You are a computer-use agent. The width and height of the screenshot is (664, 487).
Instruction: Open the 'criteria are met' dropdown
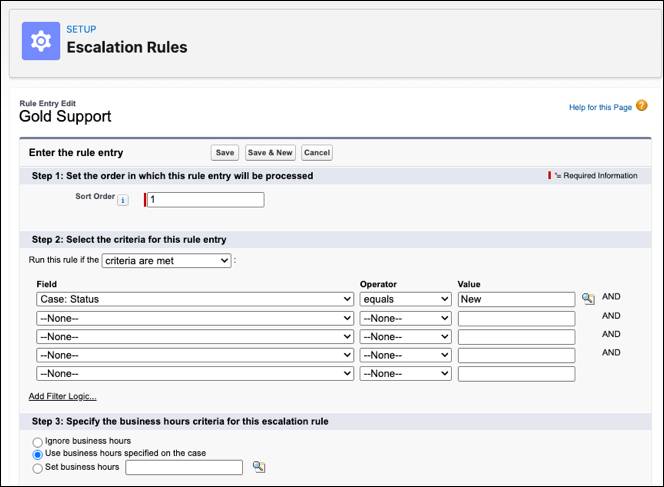(x=166, y=260)
